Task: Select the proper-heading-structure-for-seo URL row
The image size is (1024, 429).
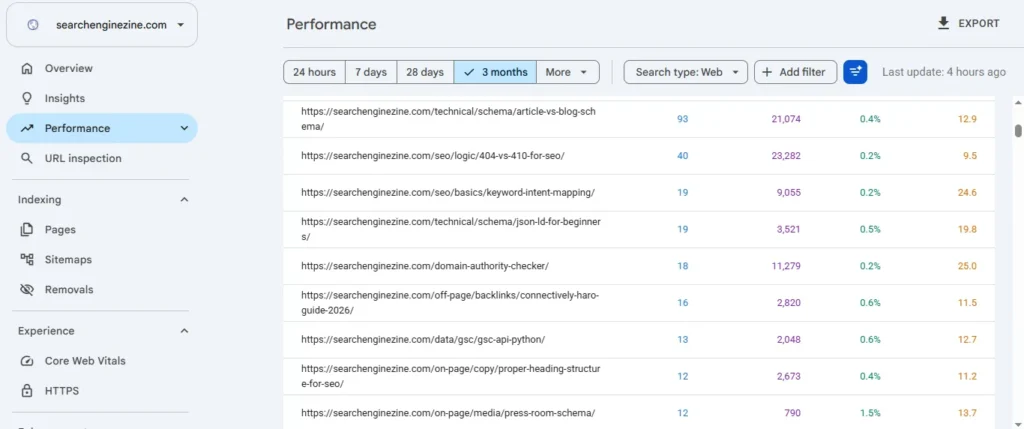Action: click(639, 376)
